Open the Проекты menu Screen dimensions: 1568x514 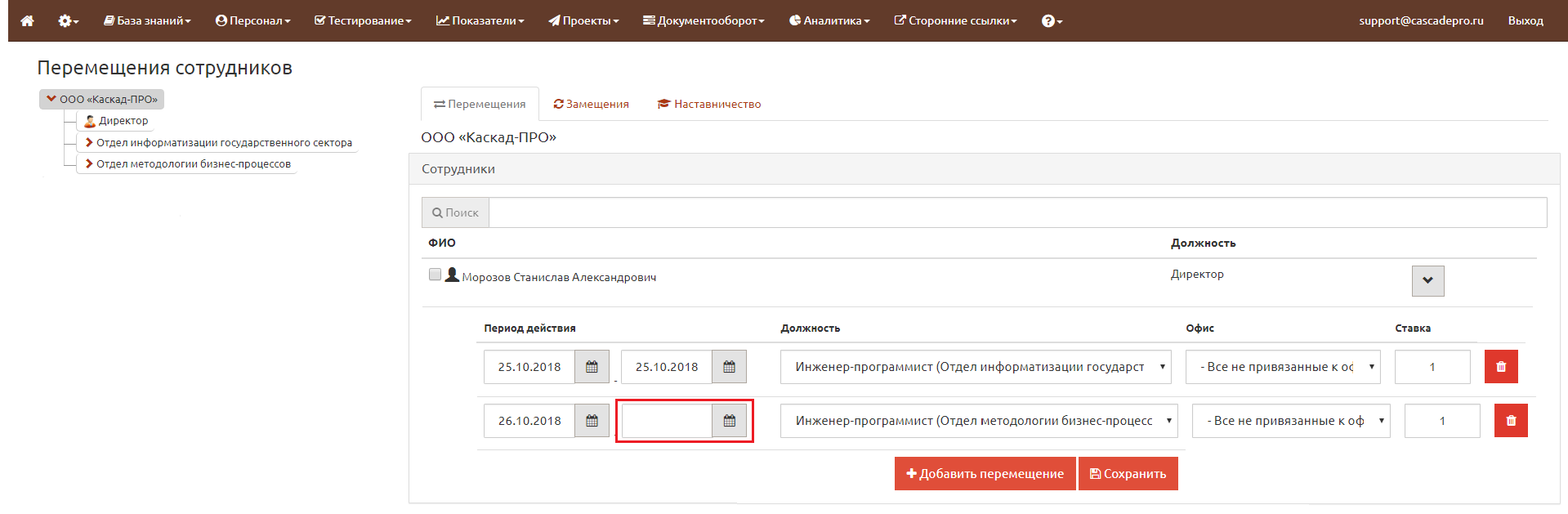pyautogui.click(x=583, y=20)
